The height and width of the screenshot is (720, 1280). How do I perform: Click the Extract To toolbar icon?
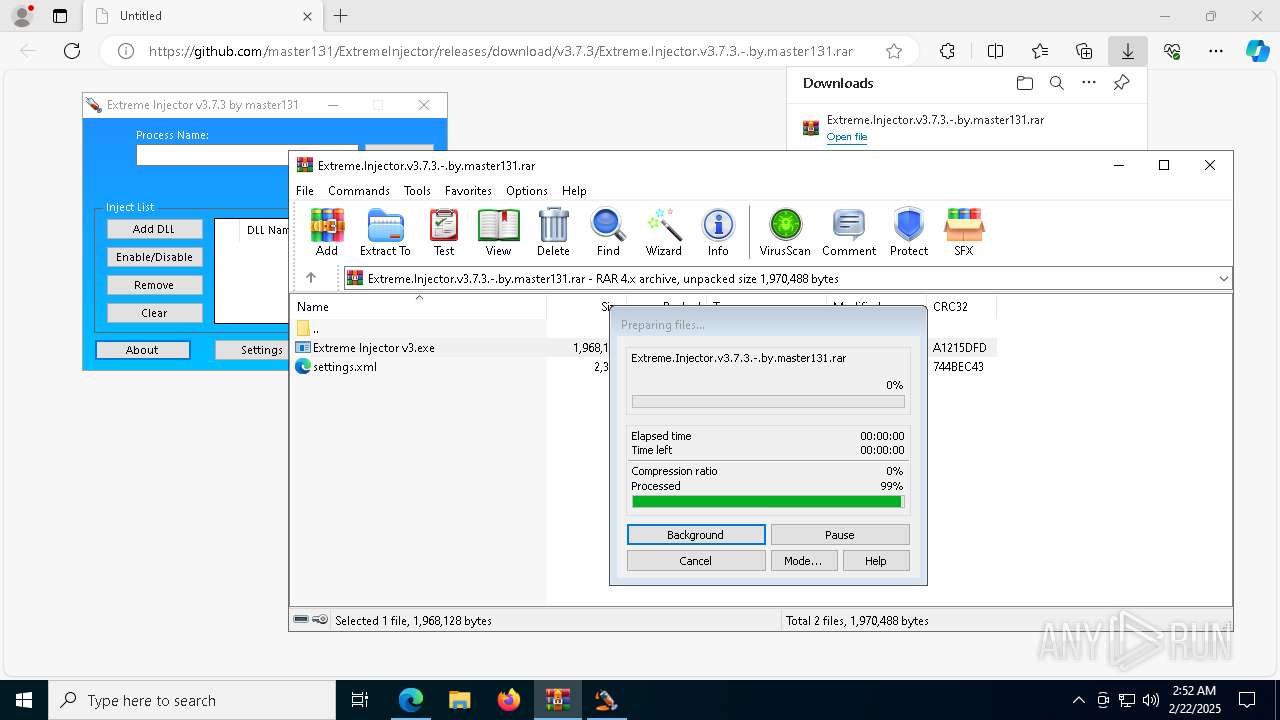click(x=385, y=232)
